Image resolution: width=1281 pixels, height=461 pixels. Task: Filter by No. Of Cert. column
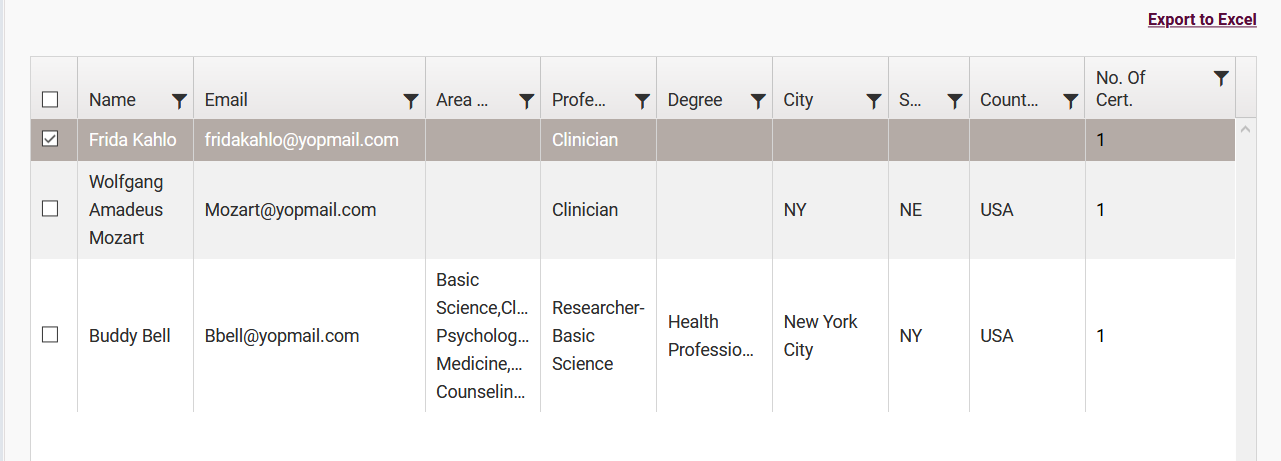[x=1221, y=78]
